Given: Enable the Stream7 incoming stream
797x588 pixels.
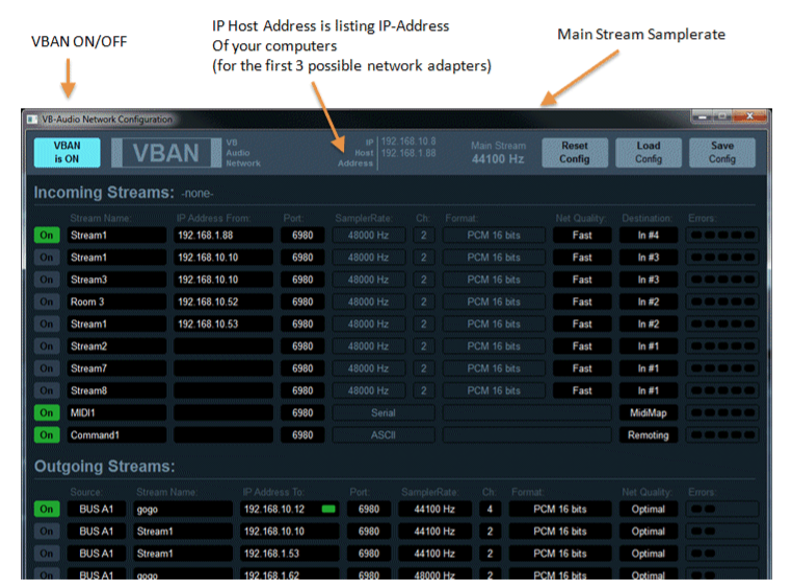Looking at the screenshot, I should (46, 368).
